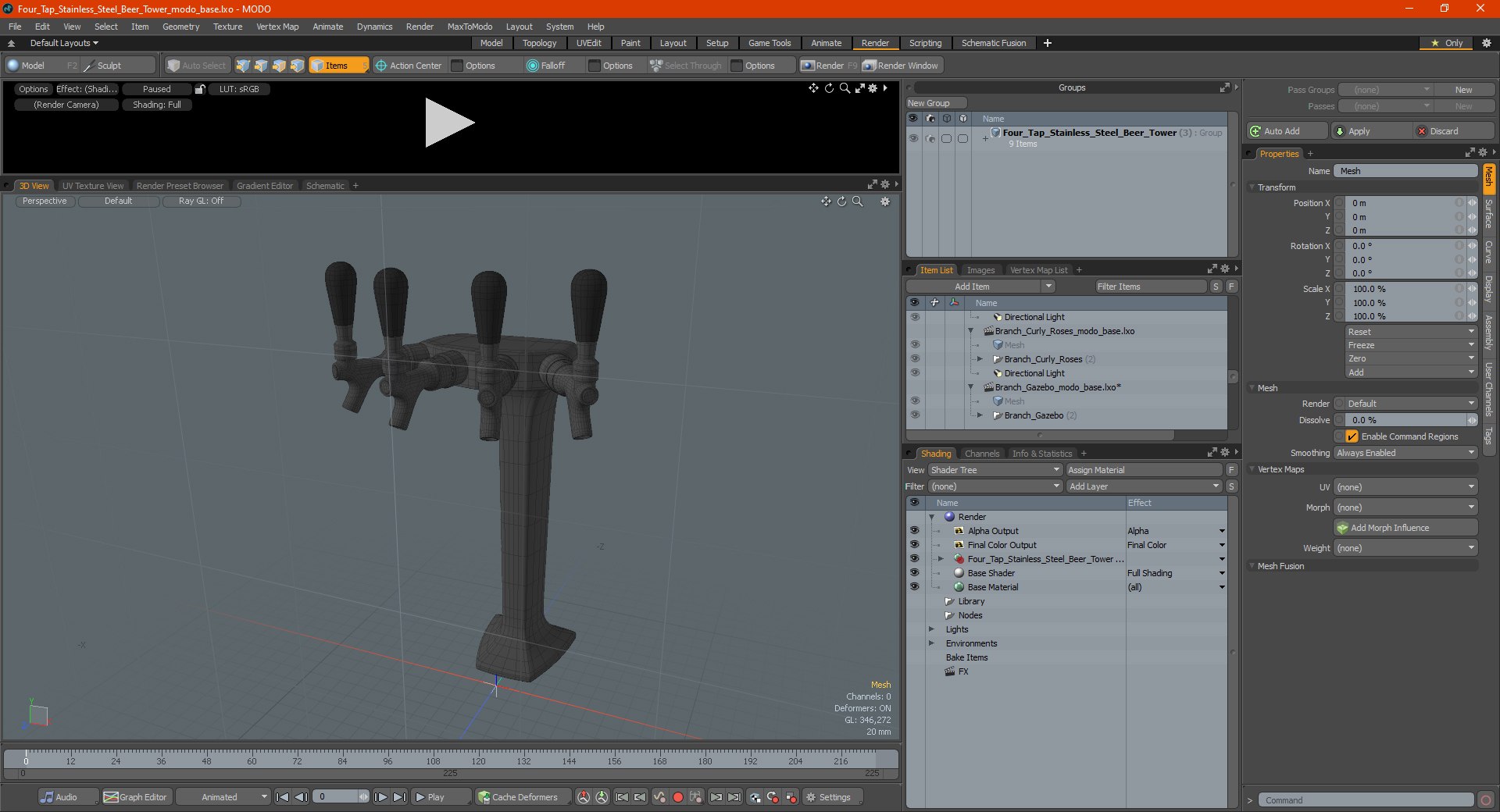
Task: Expand the Lights entry in Shader Tree
Action: click(931, 629)
